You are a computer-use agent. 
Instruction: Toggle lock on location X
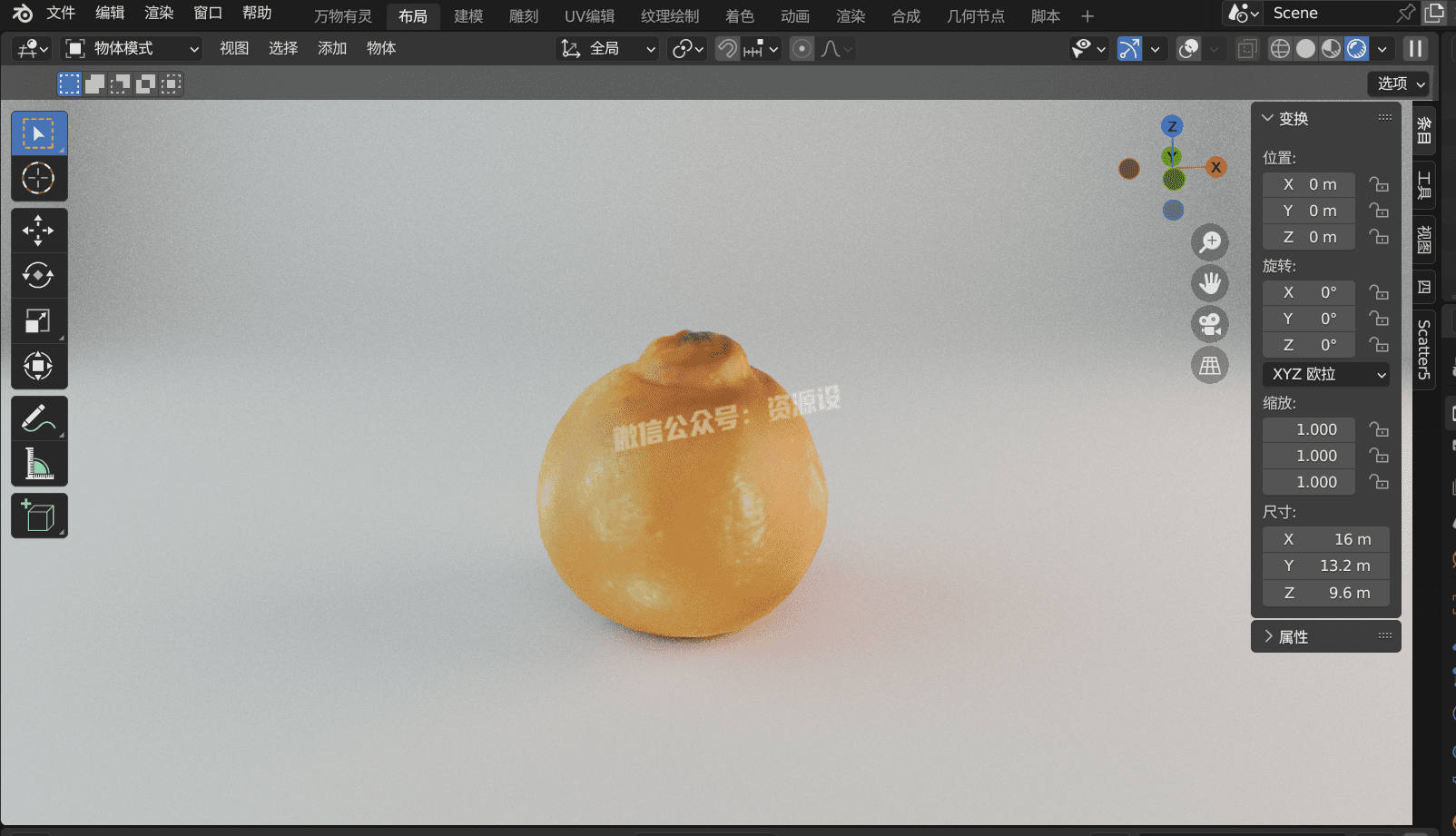click(x=1379, y=184)
